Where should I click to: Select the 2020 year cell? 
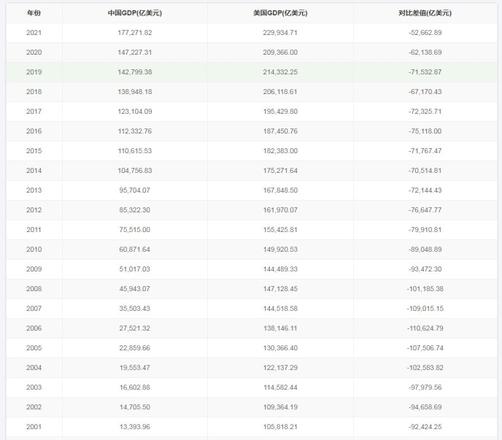[x=34, y=52]
